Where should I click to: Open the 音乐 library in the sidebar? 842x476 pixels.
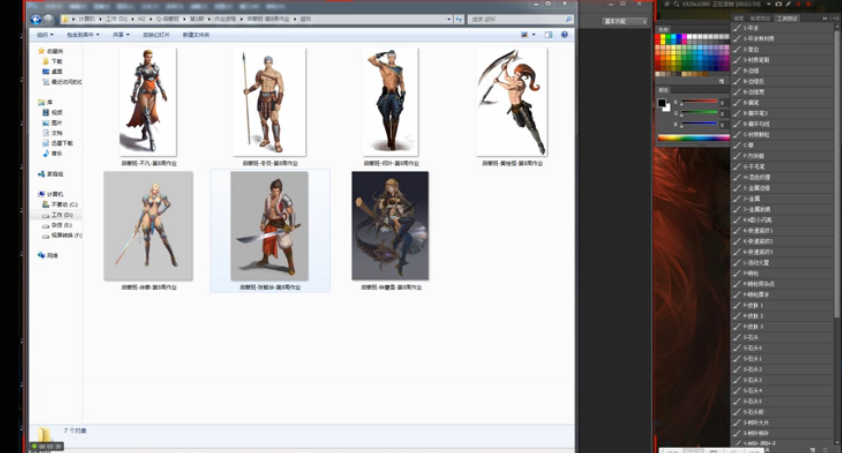click(x=53, y=154)
